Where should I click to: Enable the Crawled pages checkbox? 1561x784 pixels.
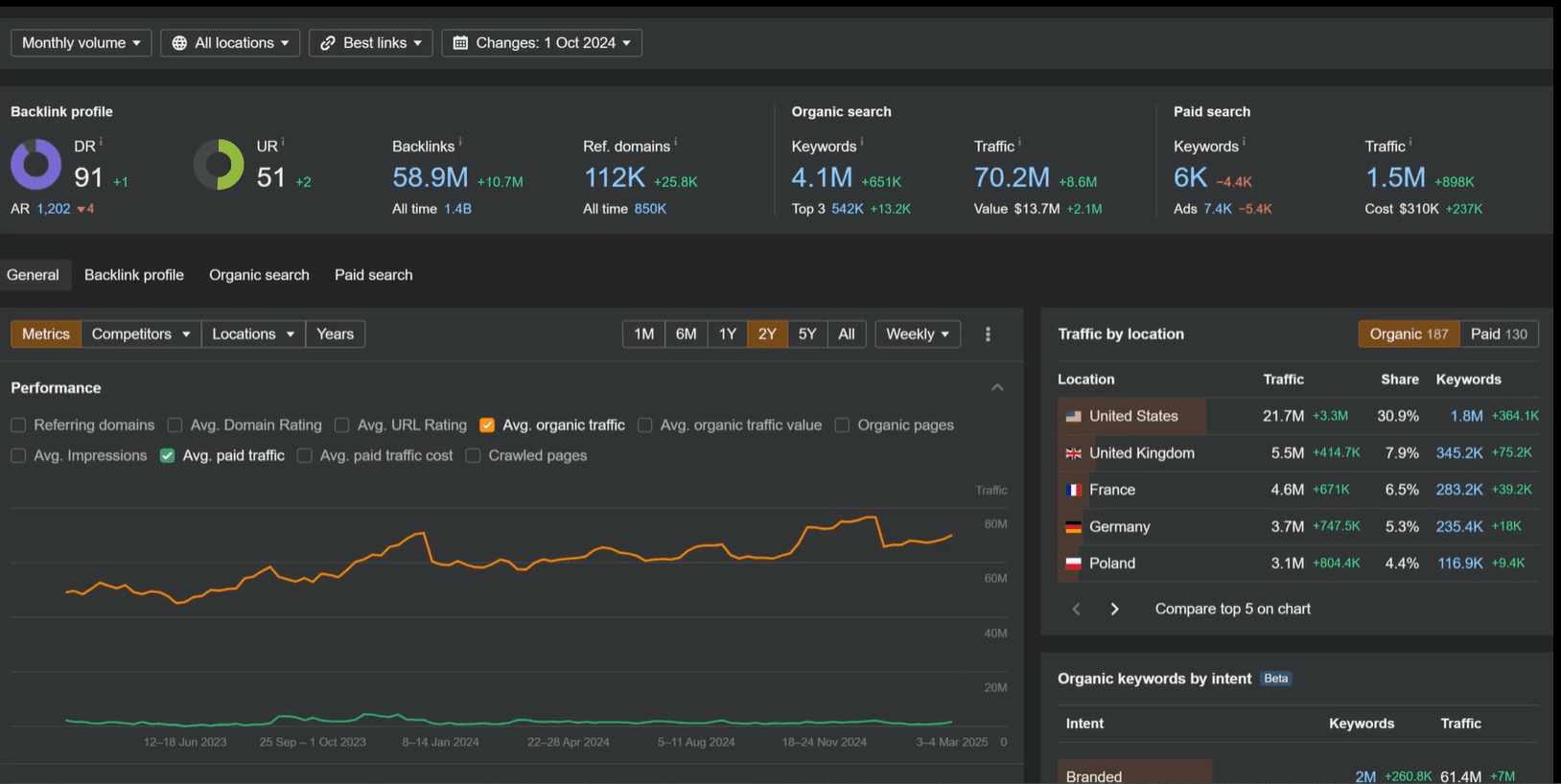473,455
